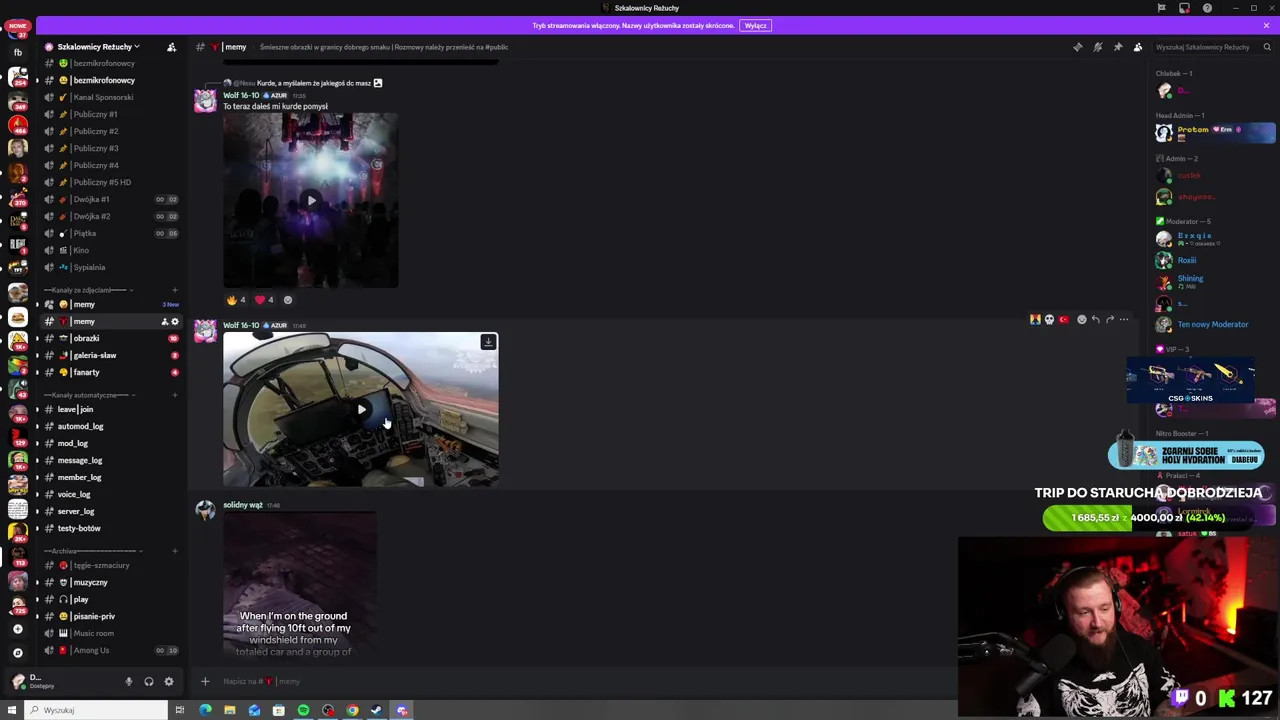The image size is (1280, 720).
Task: Play the concert video
Action: coord(311,200)
